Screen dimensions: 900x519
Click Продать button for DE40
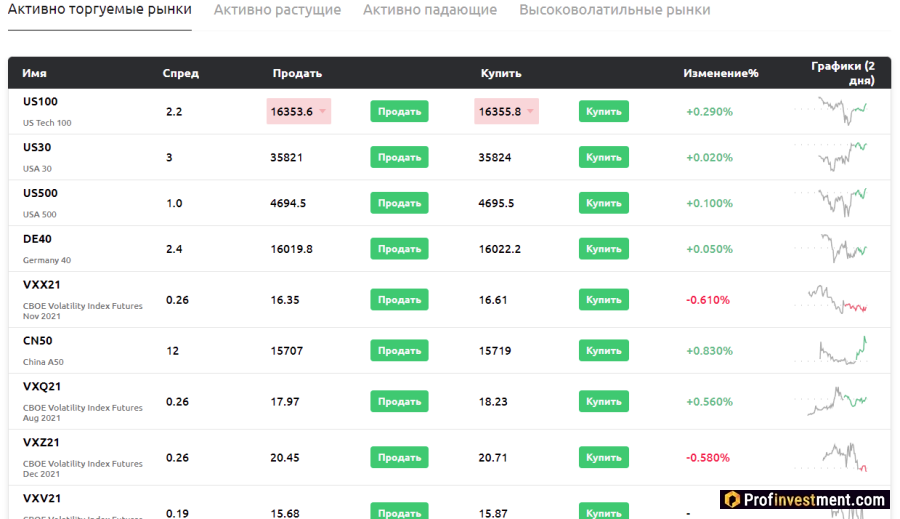click(399, 249)
